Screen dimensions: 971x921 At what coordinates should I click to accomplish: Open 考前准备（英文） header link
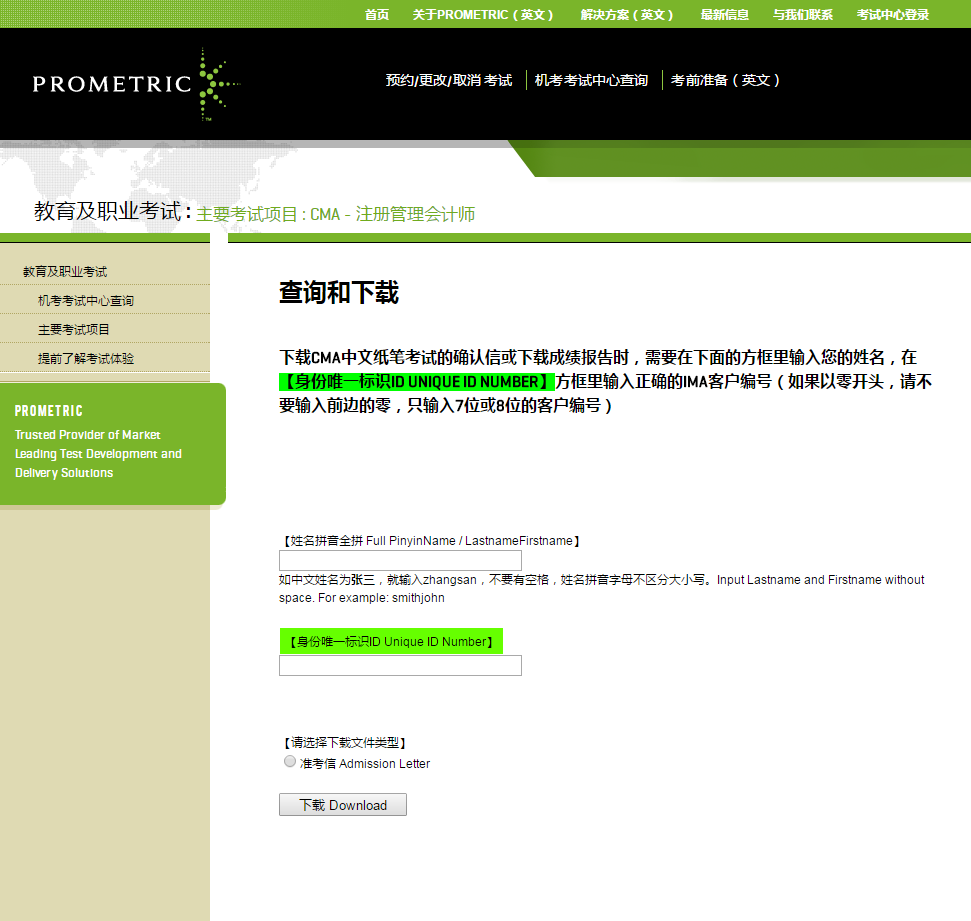(725, 80)
